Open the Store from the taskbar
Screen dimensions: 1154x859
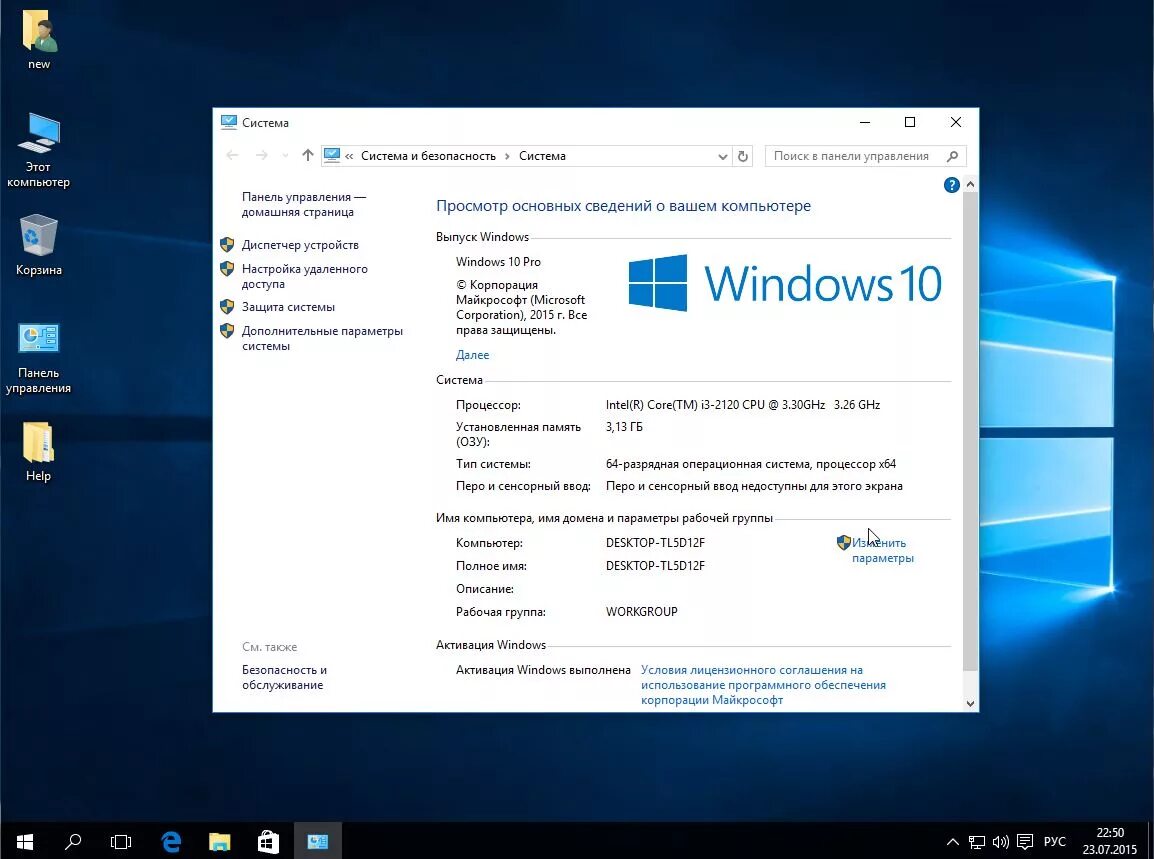tap(268, 841)
